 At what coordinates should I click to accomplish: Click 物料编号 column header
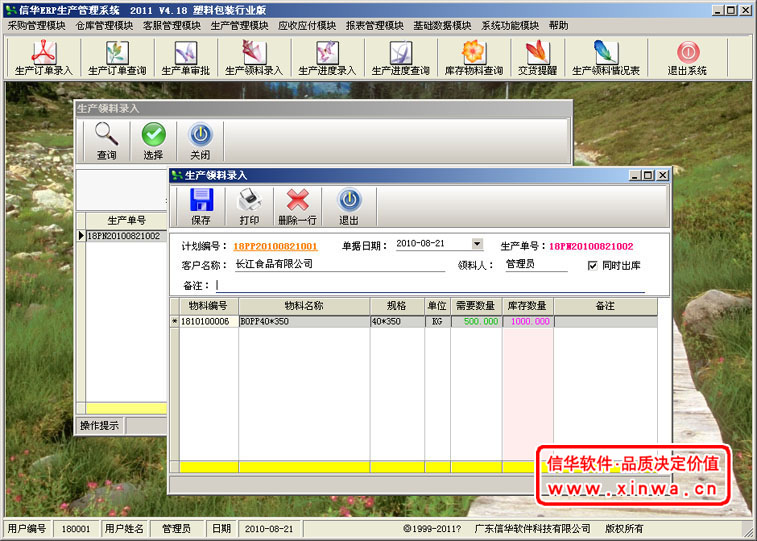pyautogui.click(x=209, y=306)
